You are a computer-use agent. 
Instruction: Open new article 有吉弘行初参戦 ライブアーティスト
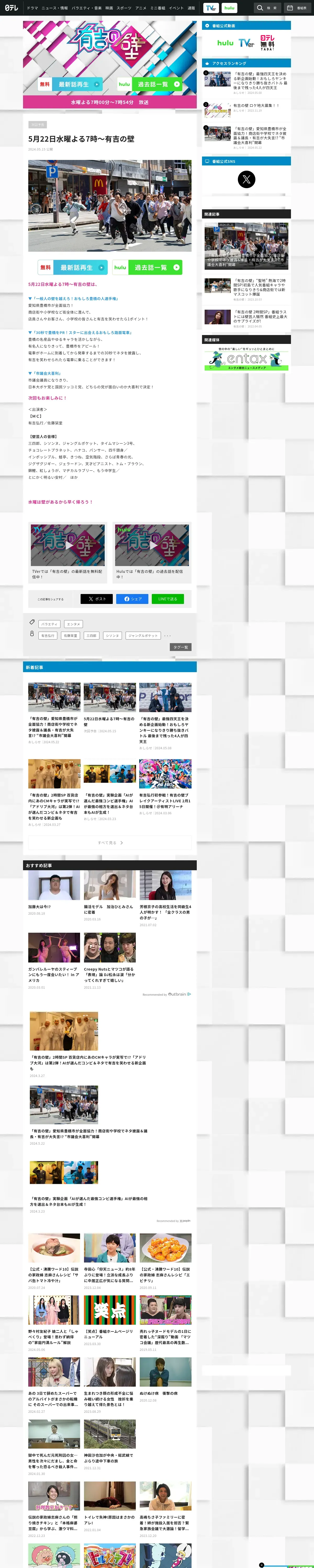(x=165, y=787)
